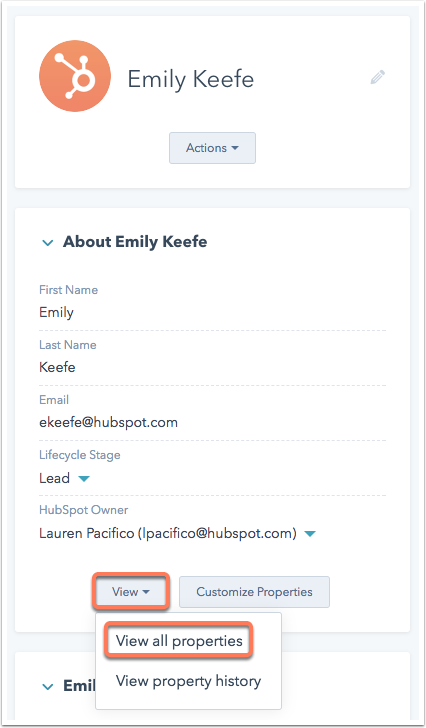Select View all properties menu item
The image size is (426, 728).
pyautogui.click(x=179, y=641)
